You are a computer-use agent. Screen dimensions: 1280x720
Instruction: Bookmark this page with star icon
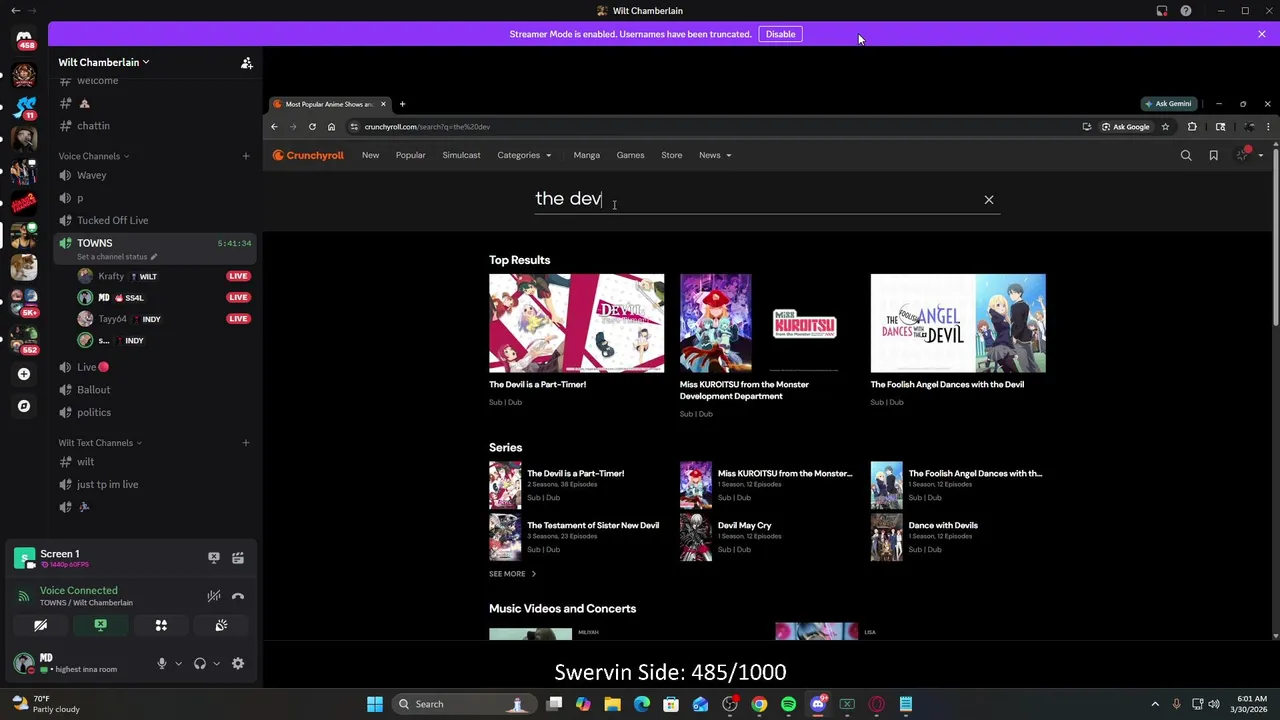(x=1165, y=127)
